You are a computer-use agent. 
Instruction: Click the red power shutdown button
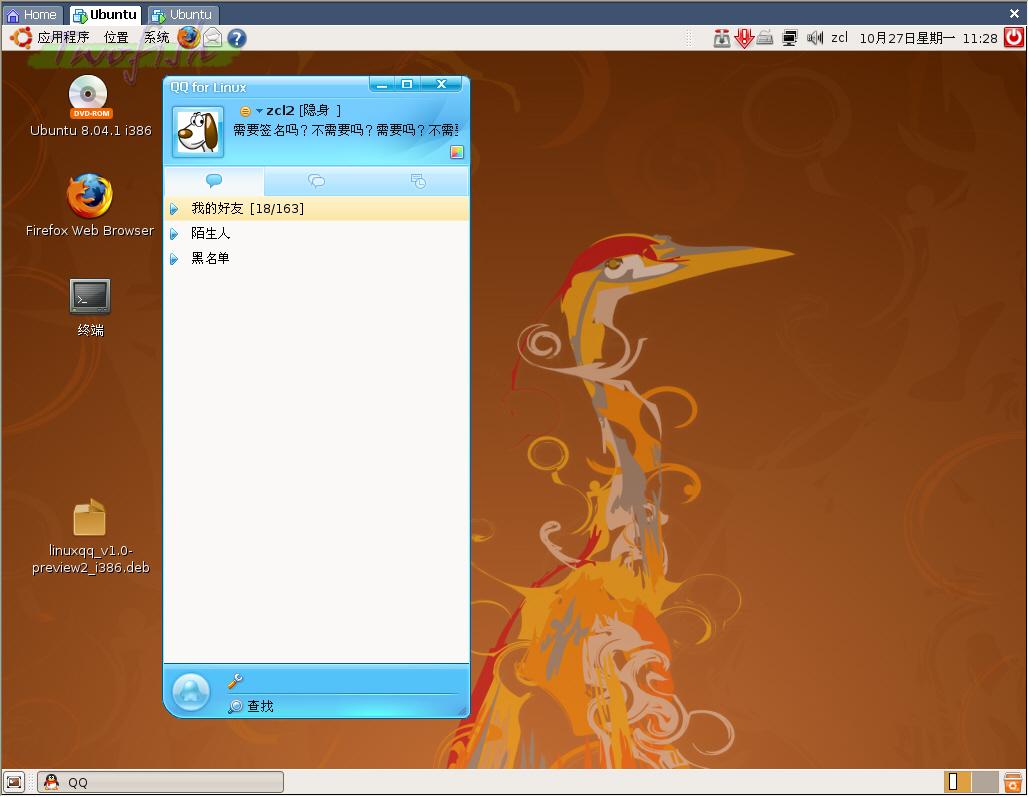[x=1014, y=37]
